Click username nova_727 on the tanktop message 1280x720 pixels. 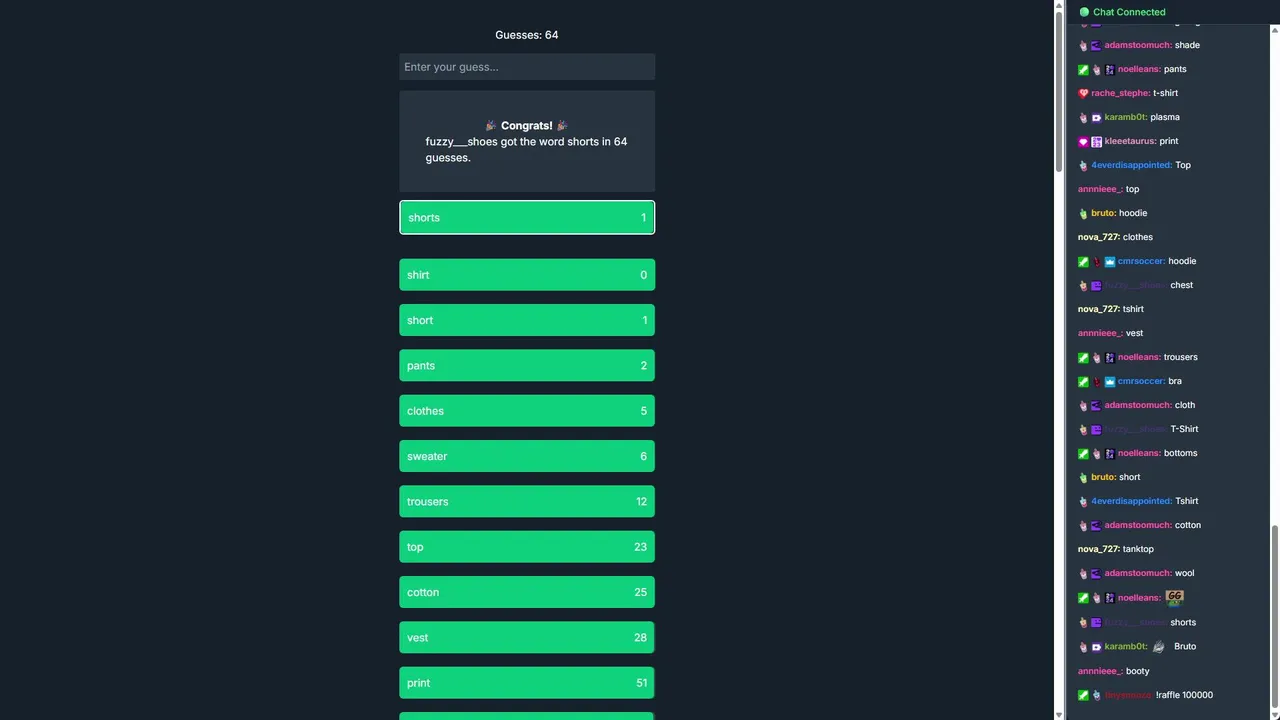tap(1098, 549)
